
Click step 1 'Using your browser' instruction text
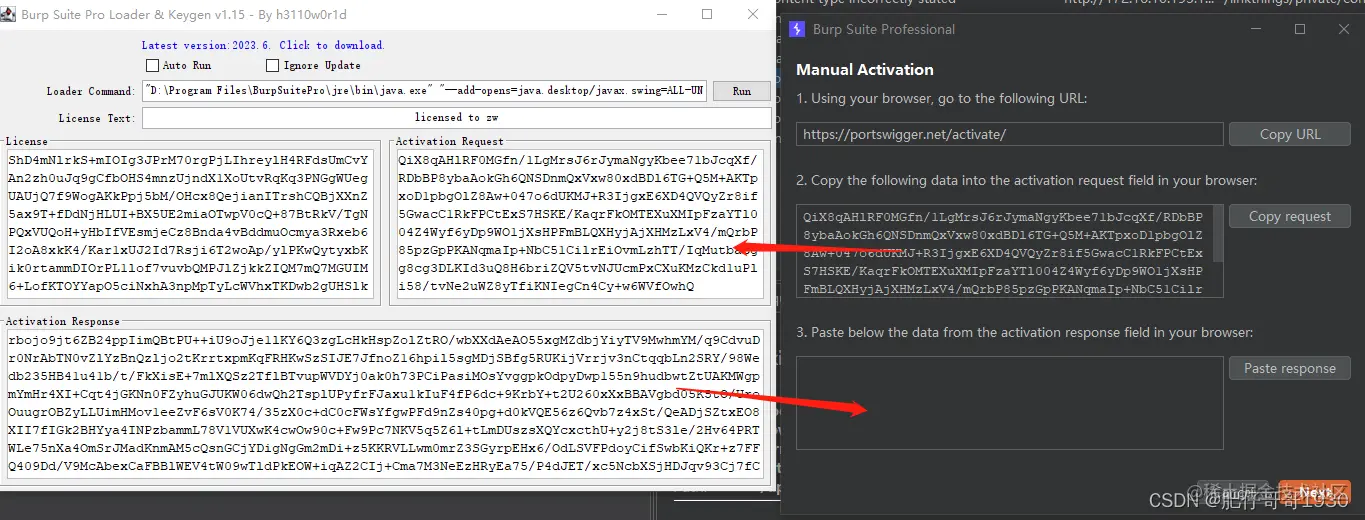pyautogui.click(x=941, y=99)
